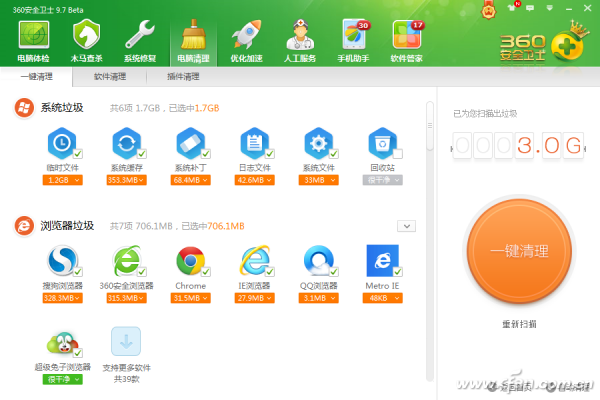Uncheck the QQ浏览器 checkbox

pos(334,272)
